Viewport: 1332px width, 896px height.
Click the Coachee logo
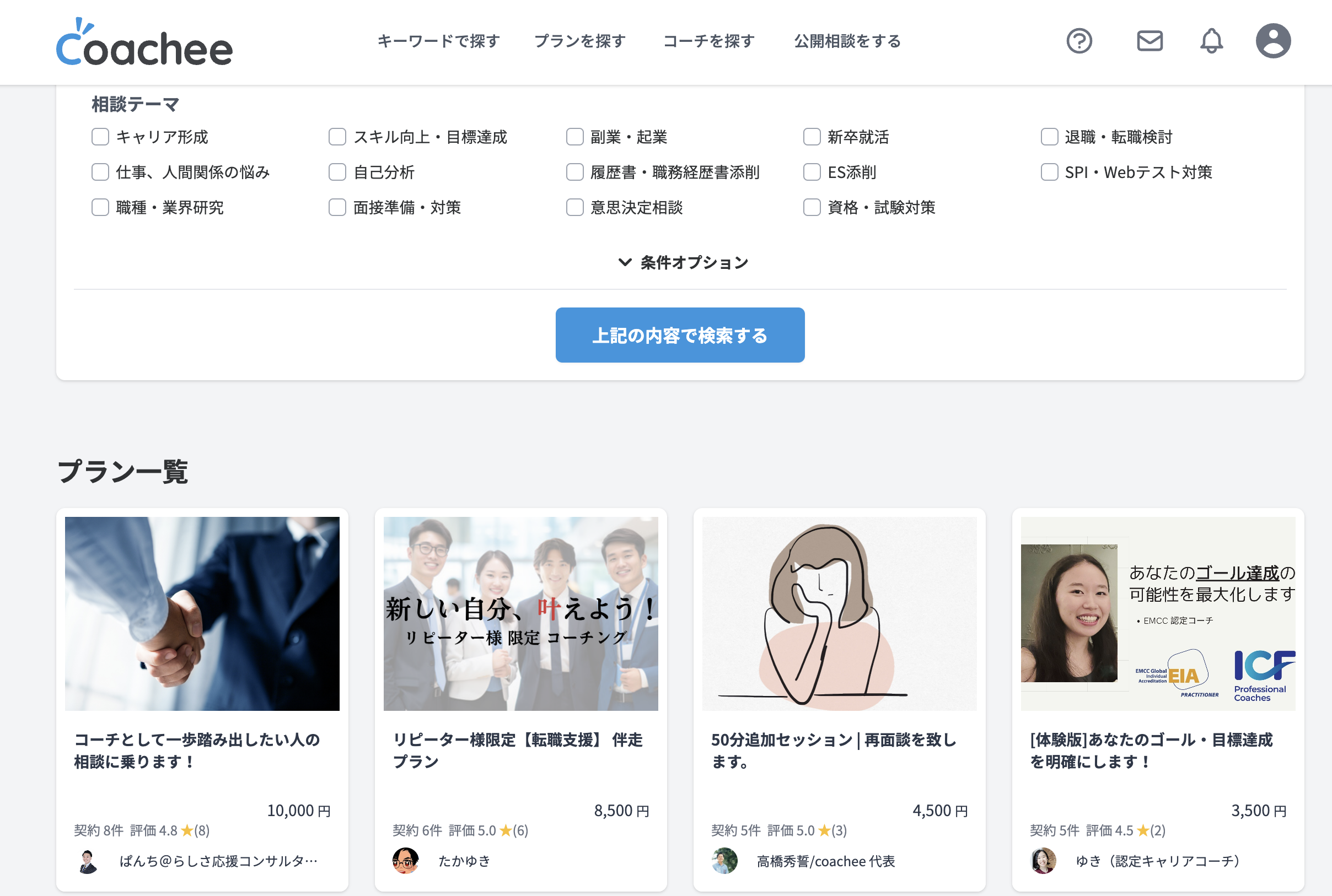click(144, 42)
